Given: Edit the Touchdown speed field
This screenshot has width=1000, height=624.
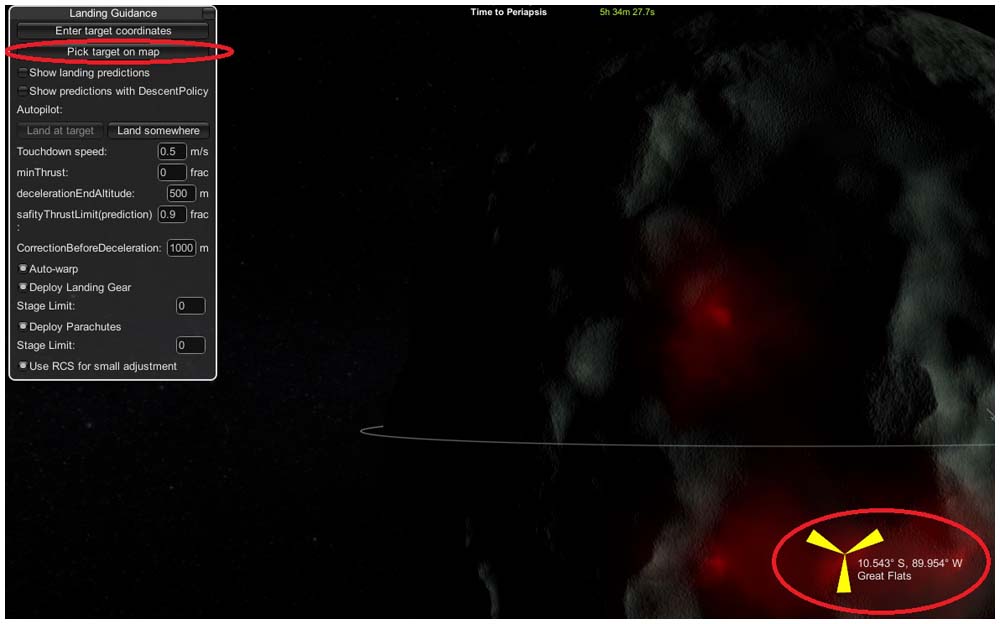Looking at the screenshot, I should pos(172,151).
